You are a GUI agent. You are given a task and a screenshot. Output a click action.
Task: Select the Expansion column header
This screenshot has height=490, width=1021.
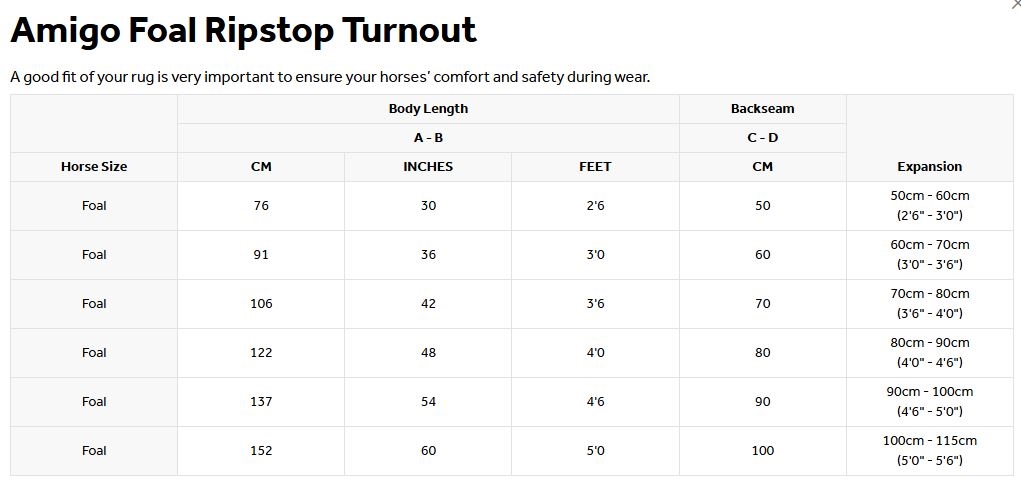929,167
